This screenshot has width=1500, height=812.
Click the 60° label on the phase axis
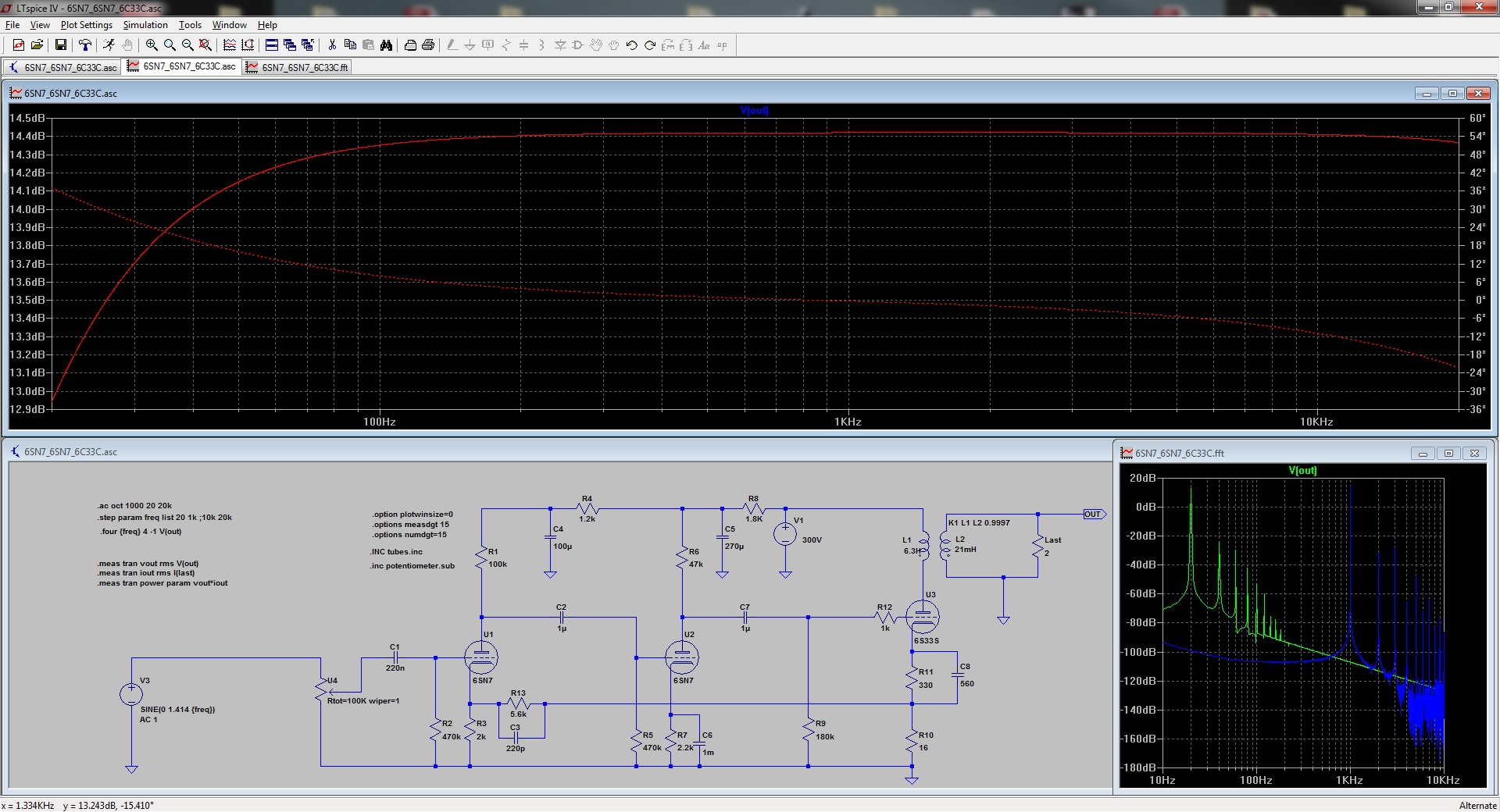pyautogui.click(x=1477, y=118)
